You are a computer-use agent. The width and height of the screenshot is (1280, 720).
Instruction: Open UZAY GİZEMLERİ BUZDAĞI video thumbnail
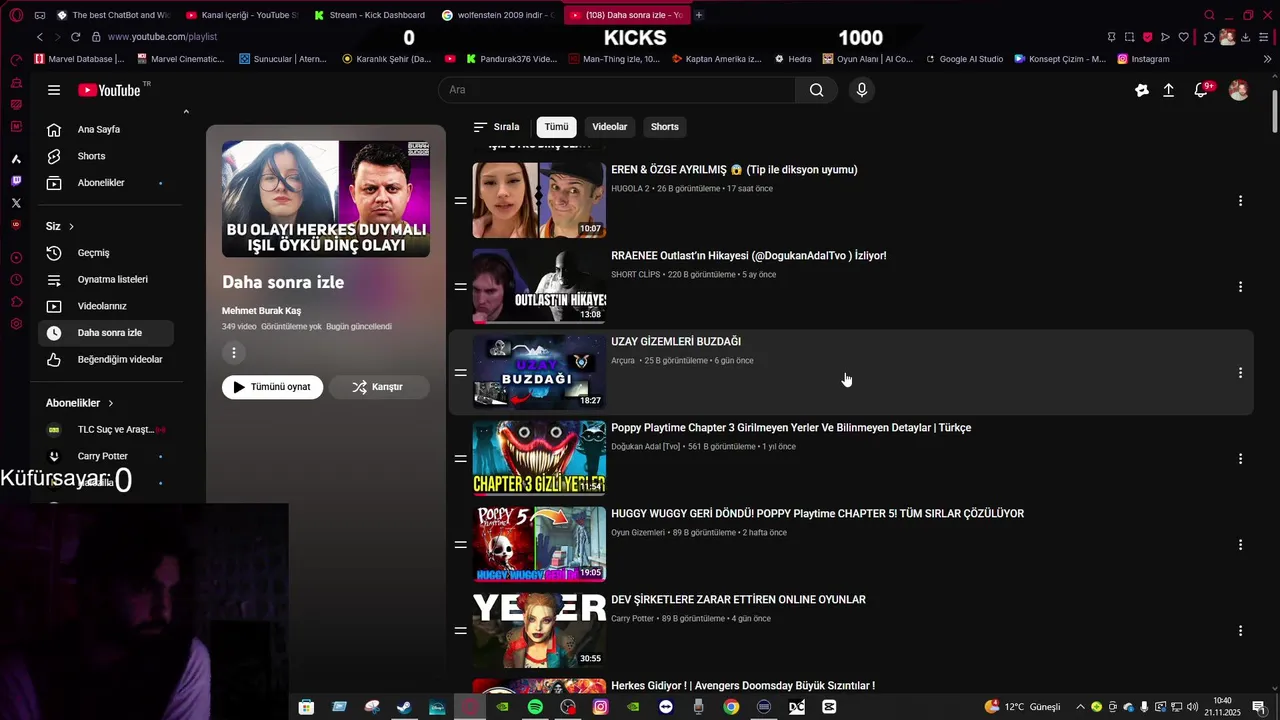coord(539,373)
